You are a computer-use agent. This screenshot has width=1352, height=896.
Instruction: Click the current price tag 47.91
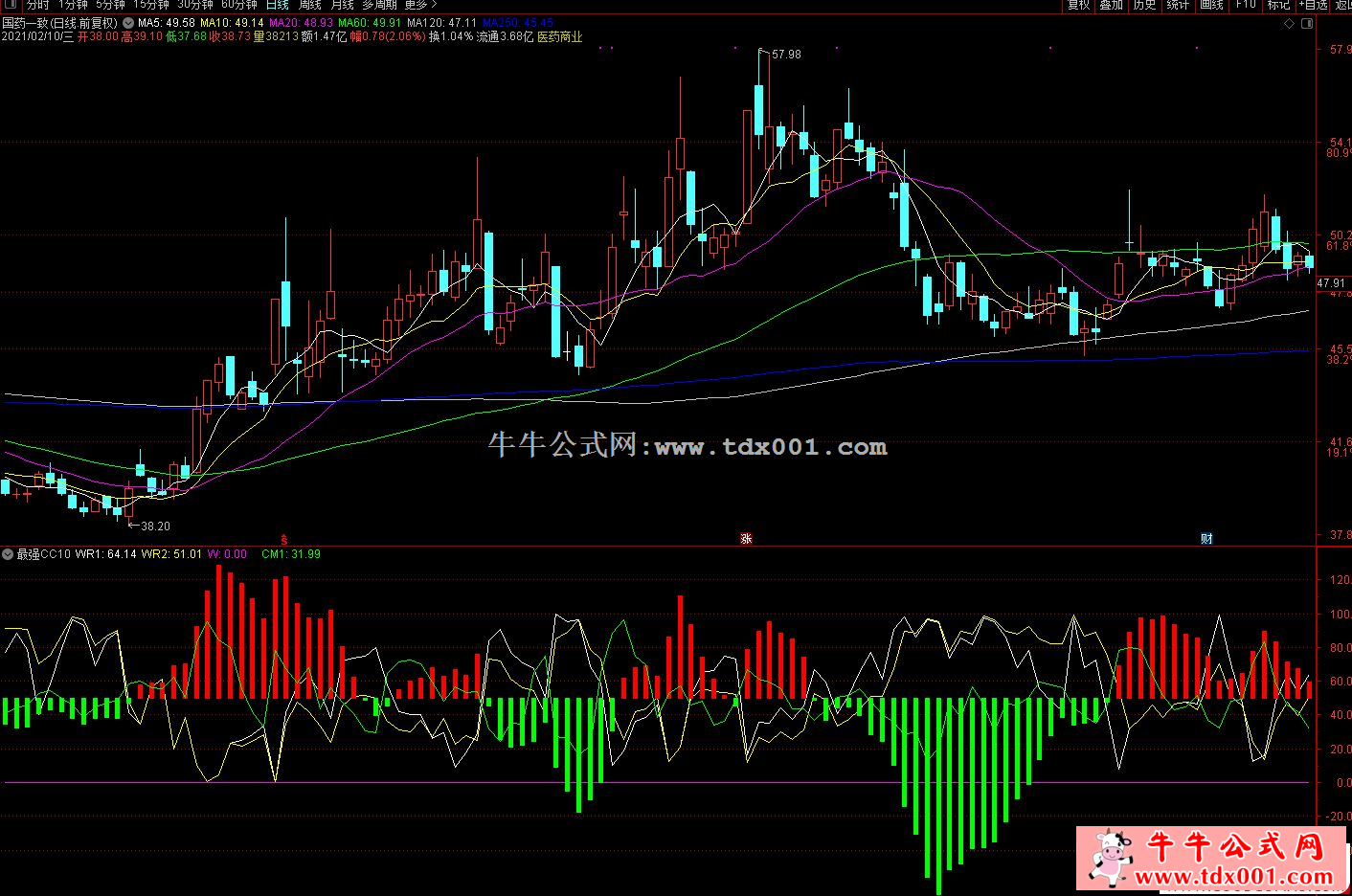tap(1331, 283)
